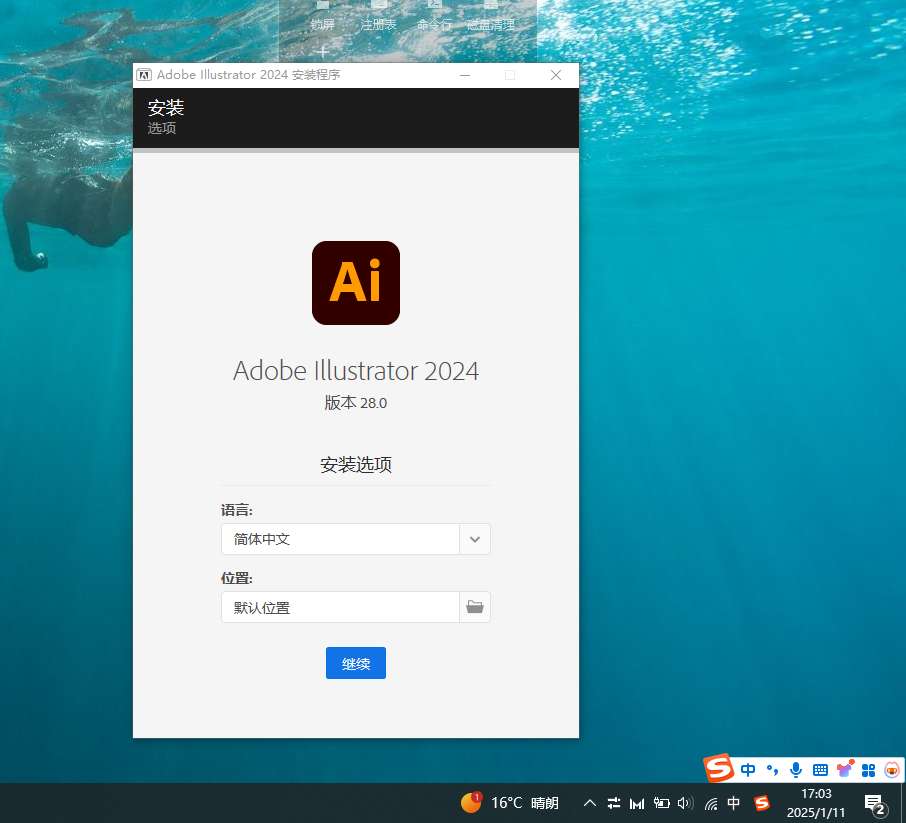This screenshot has height=823, width=906.
Task: Click the 选项 header subtitle
Action: [x=162, y=128]
